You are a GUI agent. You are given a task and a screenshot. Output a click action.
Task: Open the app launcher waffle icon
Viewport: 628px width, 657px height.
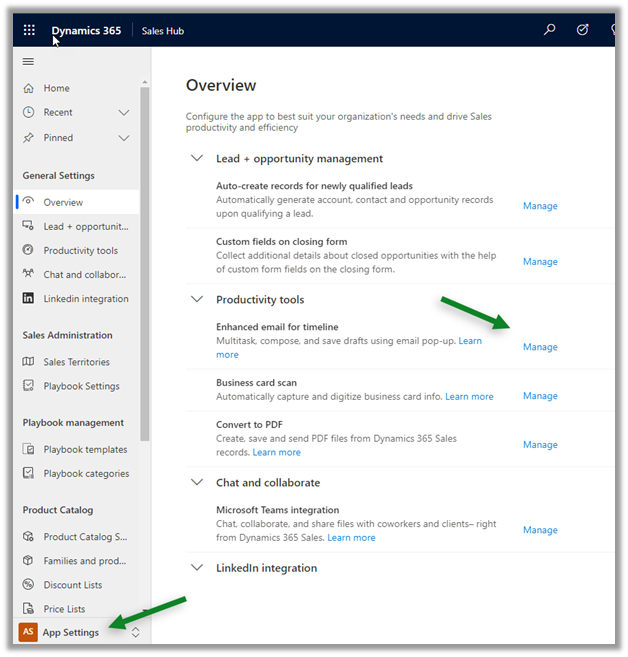click(29, 30)
